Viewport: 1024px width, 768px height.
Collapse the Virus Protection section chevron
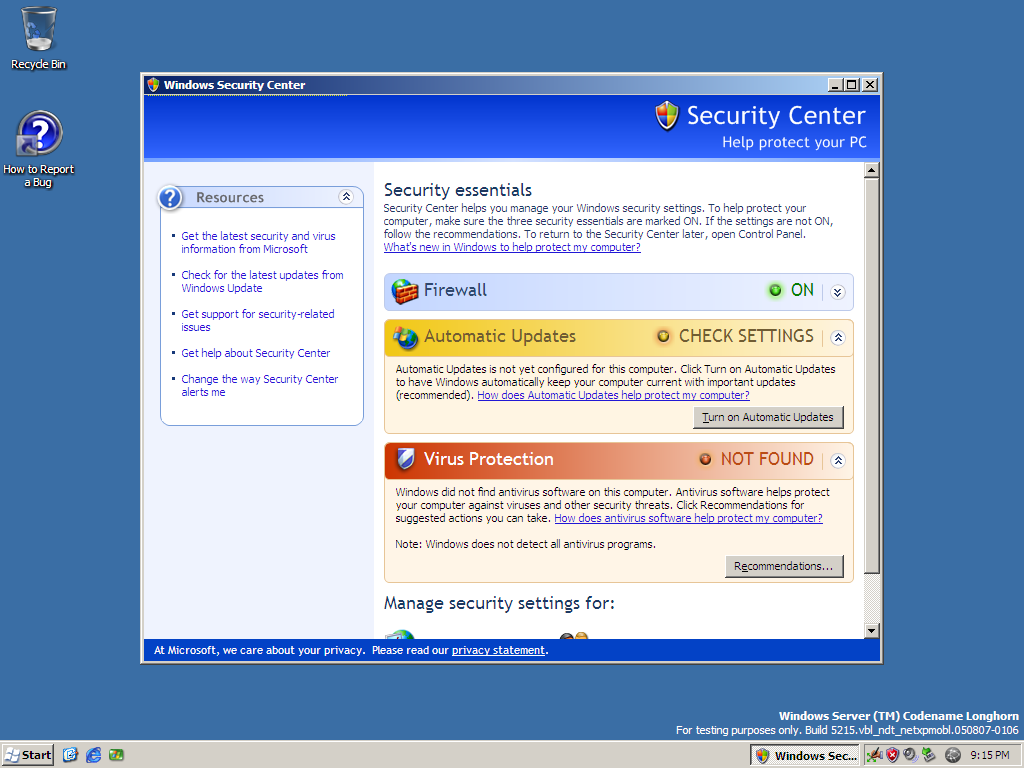point(838,460)
